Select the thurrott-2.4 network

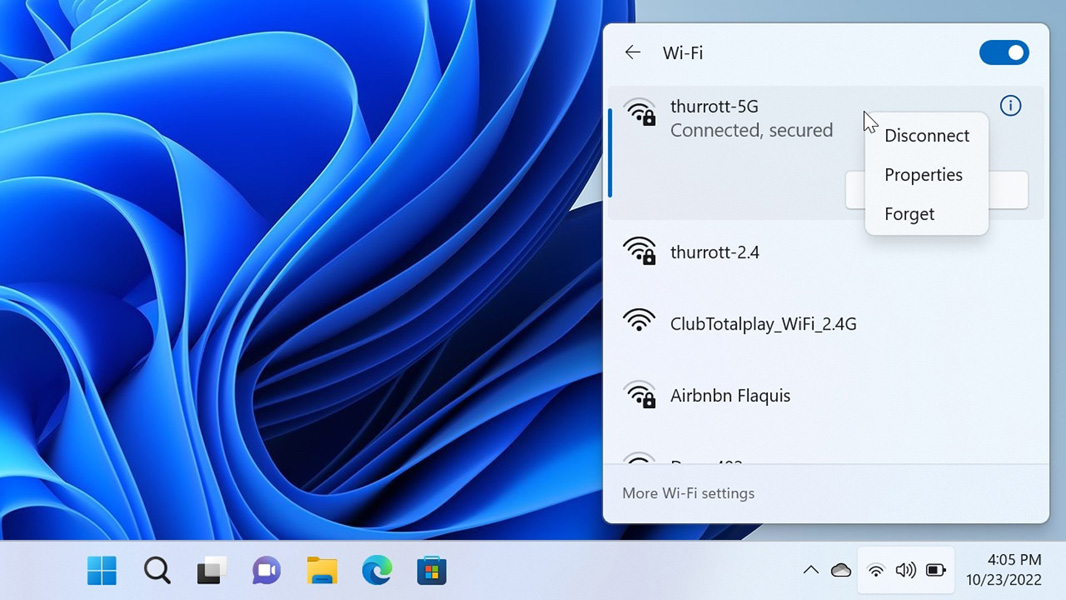714,252
